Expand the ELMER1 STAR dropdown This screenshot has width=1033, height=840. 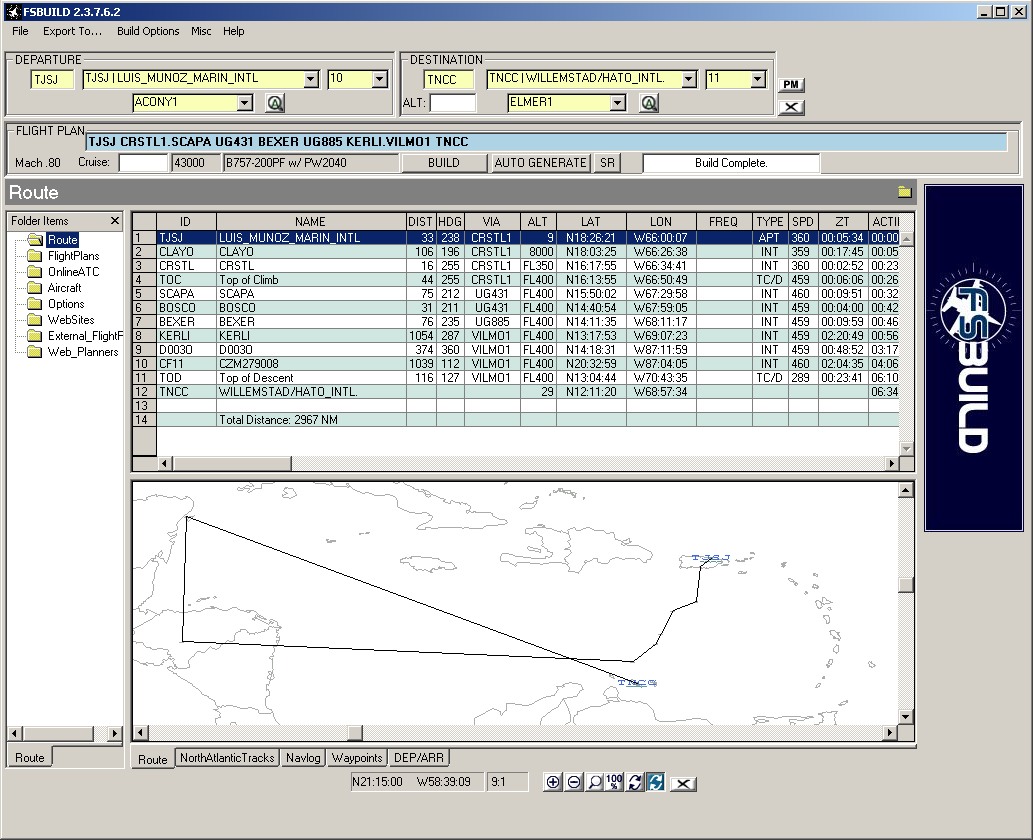[617, 103]
